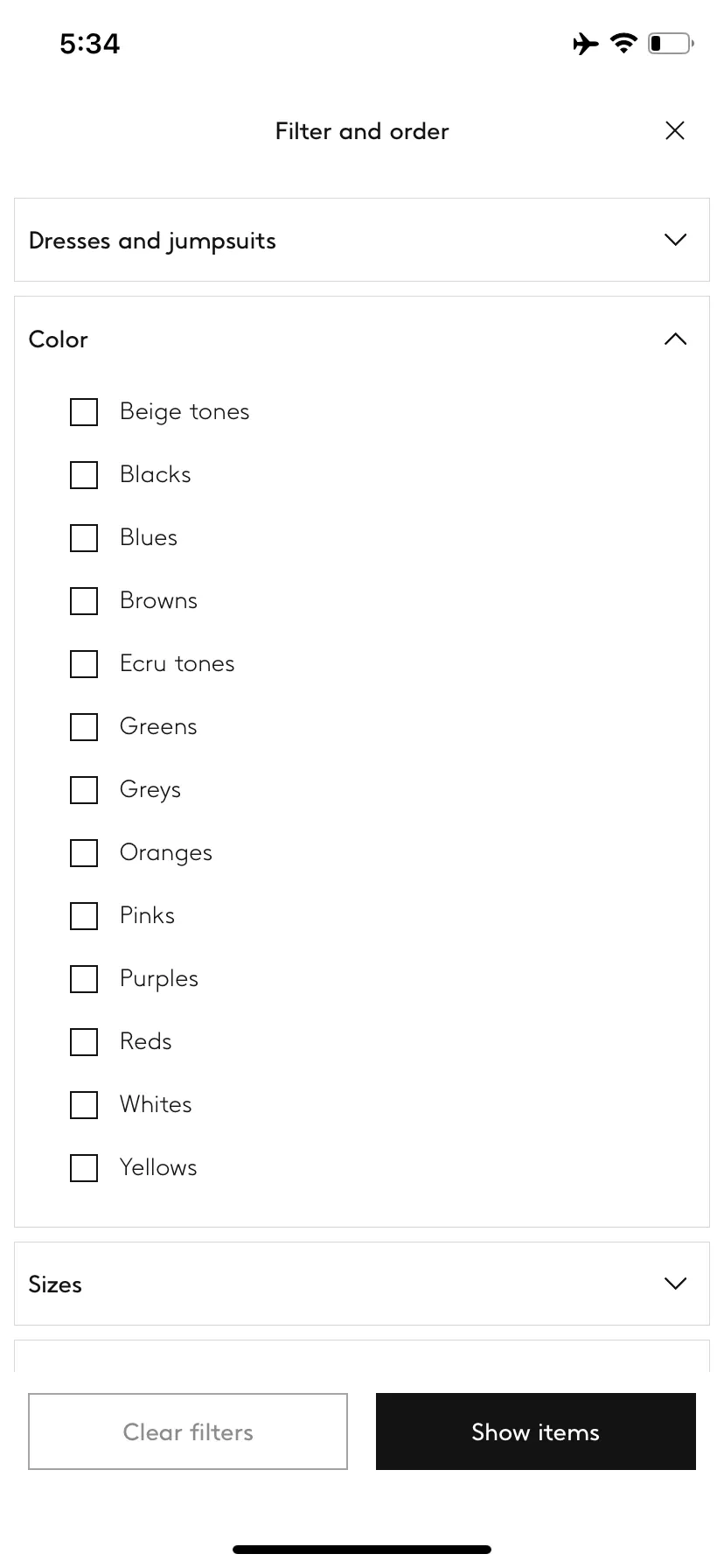Select the Greens checkbox
Viewport: 724px width, 1568px height.
[84, 727]
